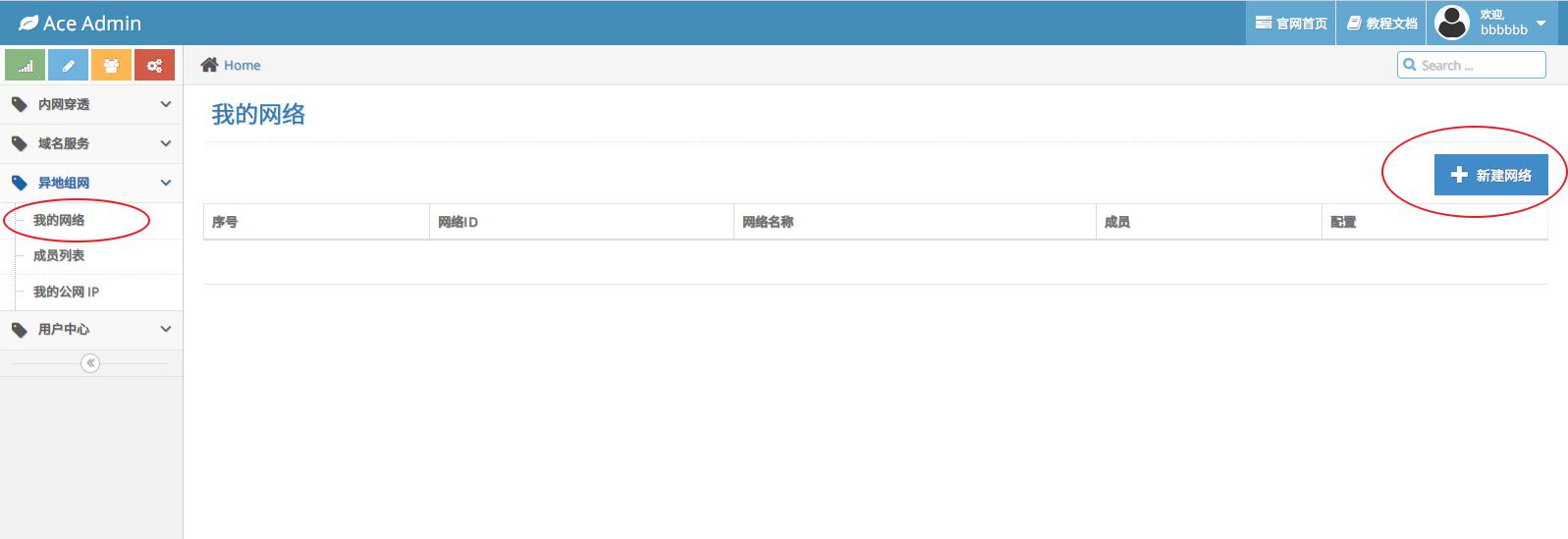This screenshot has width=1568, height=539.
Task: Click the blue pencil edit shortcut icon
Action: 68,66
